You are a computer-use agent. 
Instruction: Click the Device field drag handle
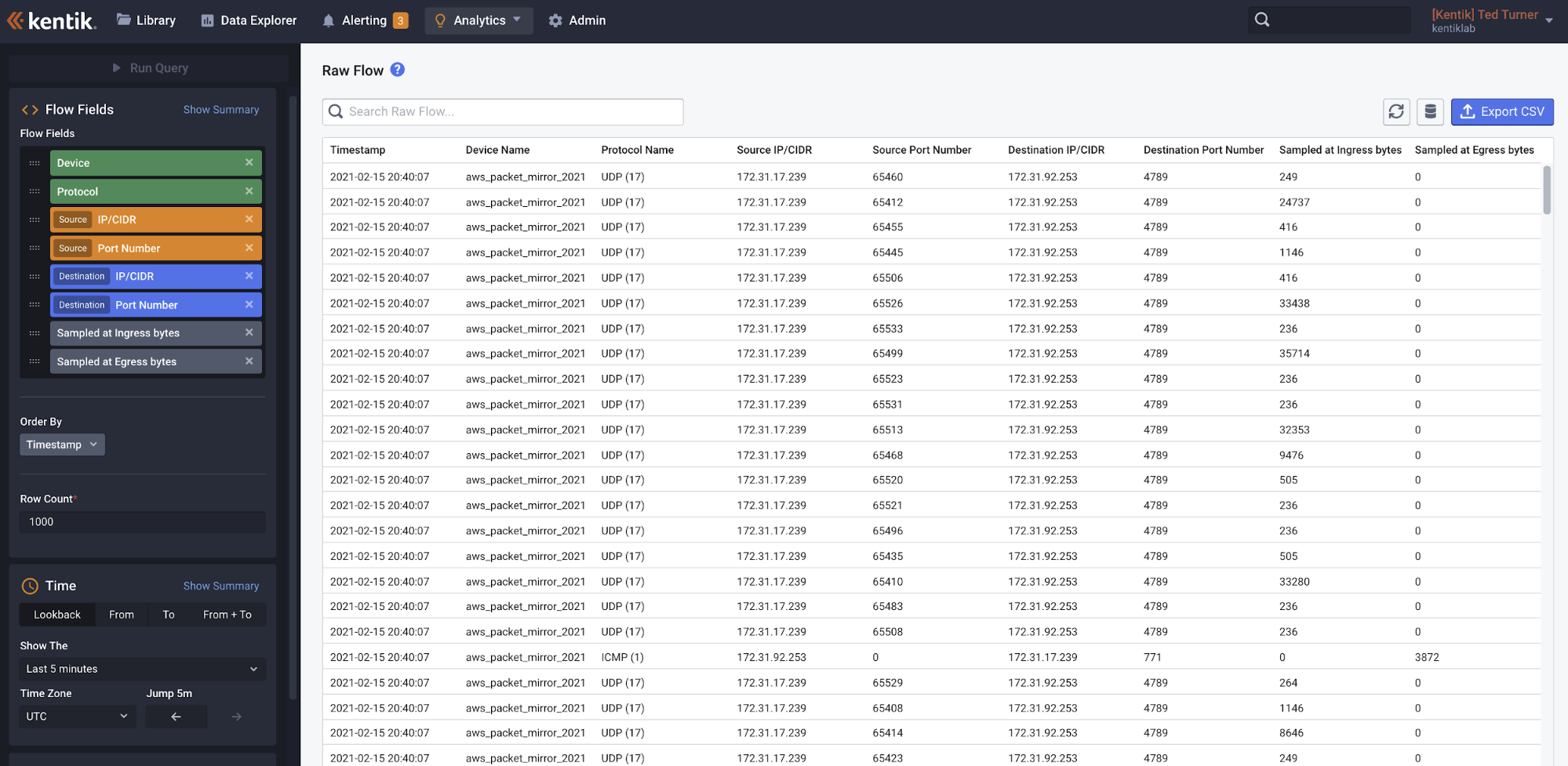35,163
